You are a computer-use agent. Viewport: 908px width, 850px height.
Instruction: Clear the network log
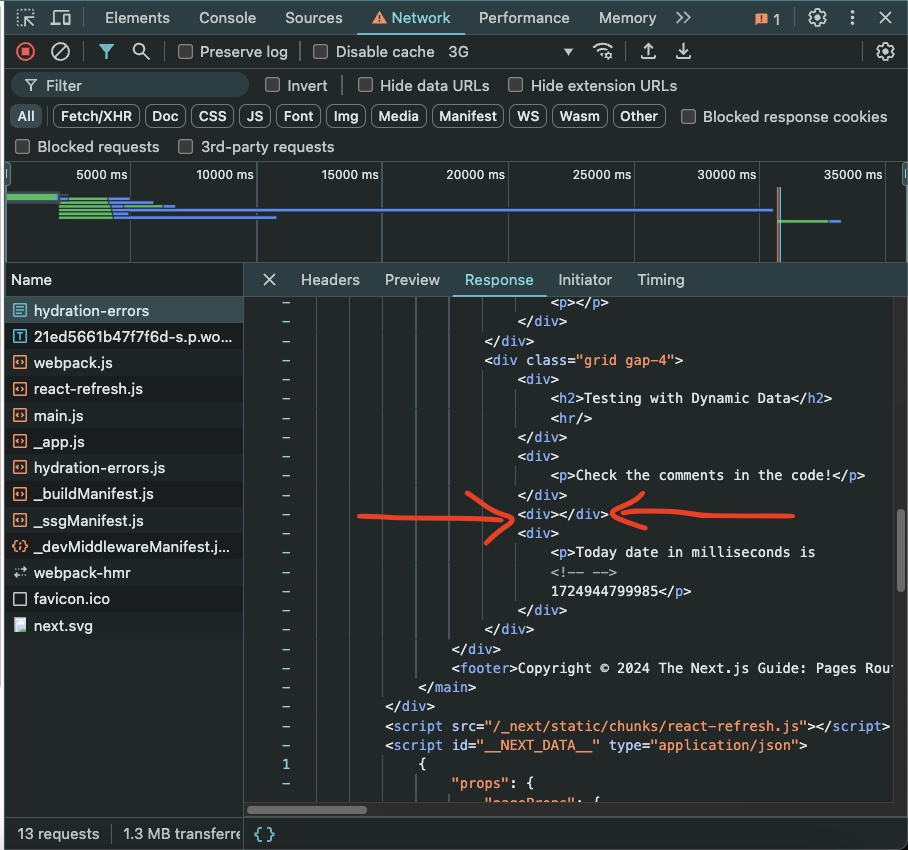[60, 52]
